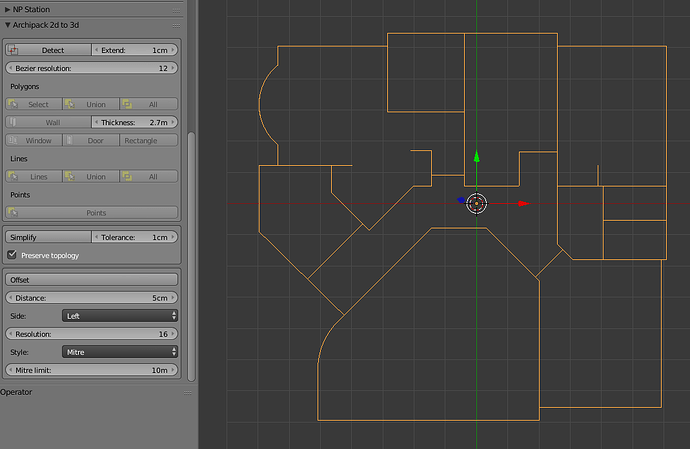690x449 pixels.
Task: Increase the Extend value with right arrow
Action: (173, 50)
